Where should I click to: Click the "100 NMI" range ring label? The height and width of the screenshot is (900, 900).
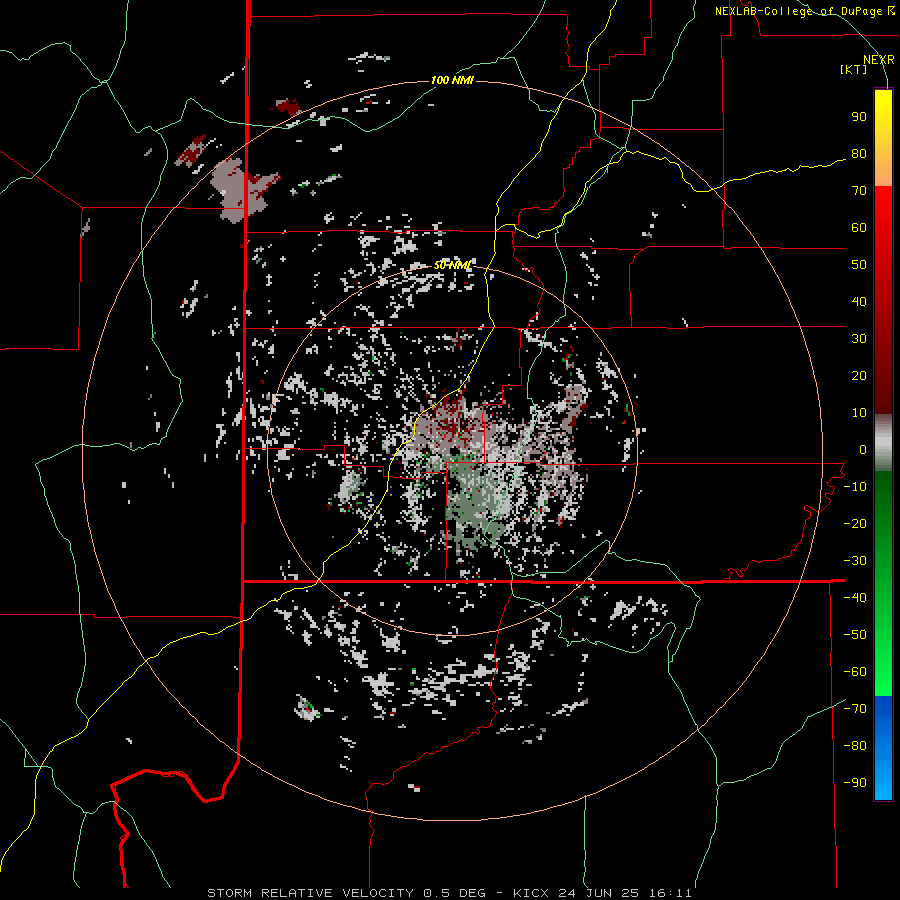[452, 80]
